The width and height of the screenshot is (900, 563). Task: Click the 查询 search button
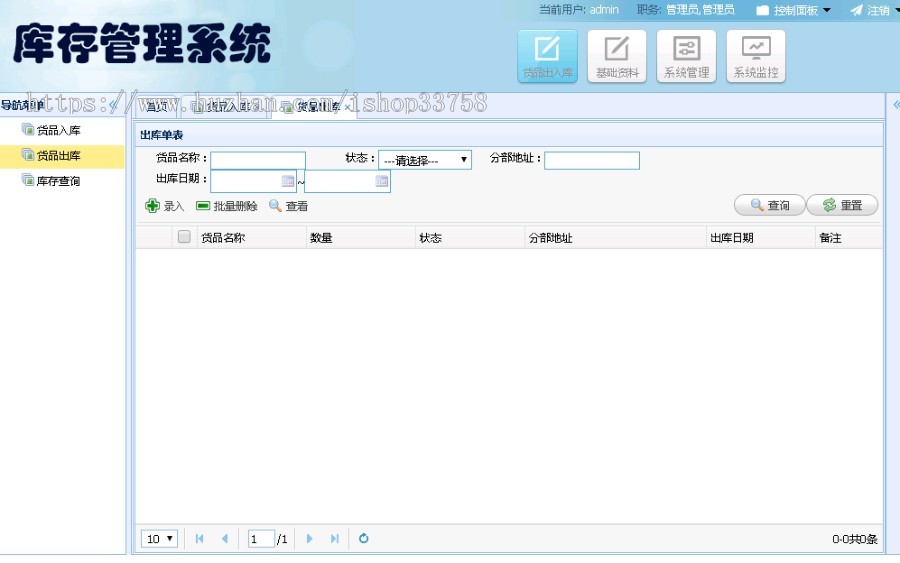(770, 205)
